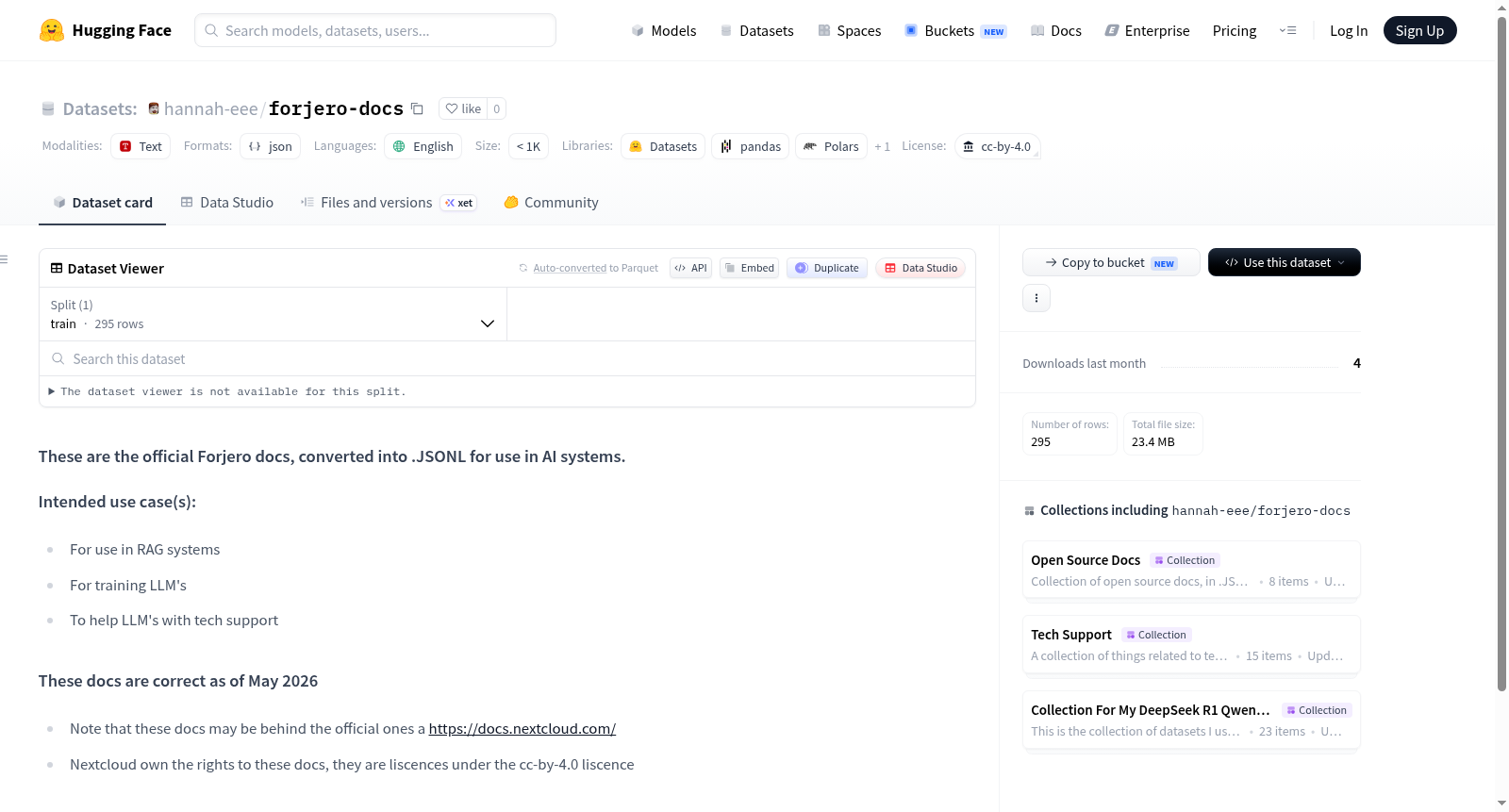Click the Datasets library tag
The height and width of the screenshot is (812, 1509).
point(663,146)
